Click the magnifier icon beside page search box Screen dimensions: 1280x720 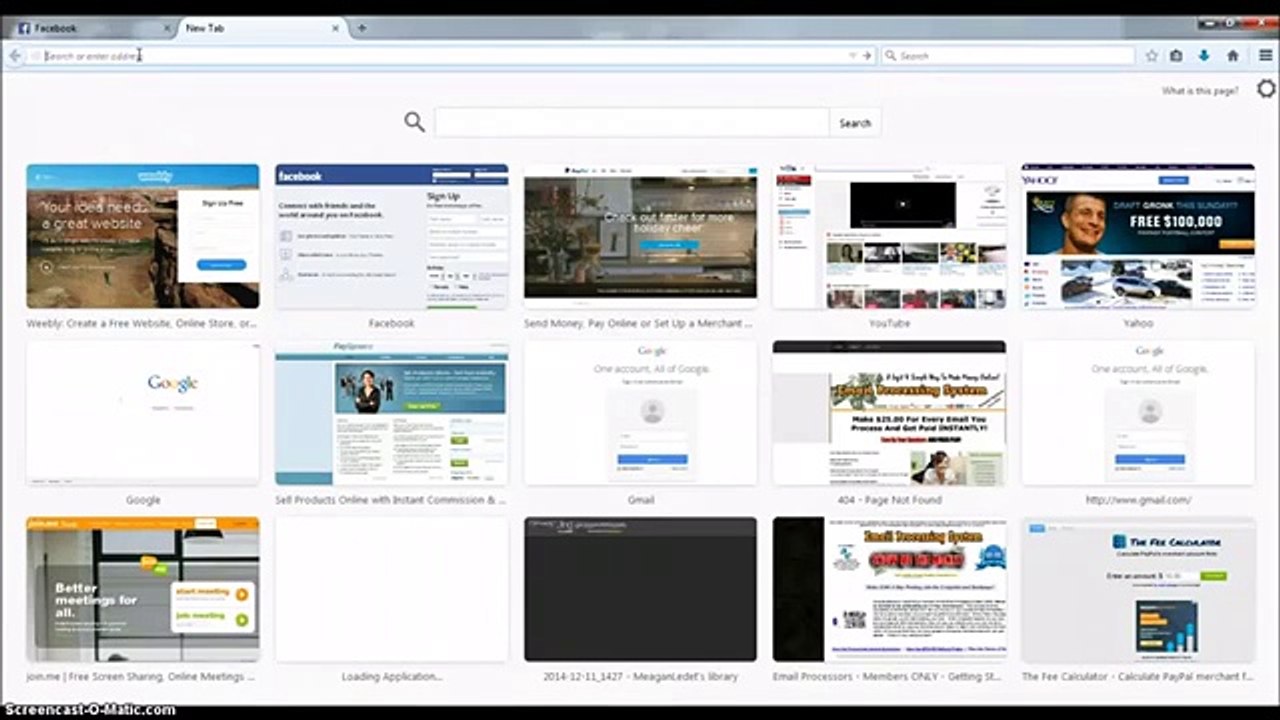414,122
